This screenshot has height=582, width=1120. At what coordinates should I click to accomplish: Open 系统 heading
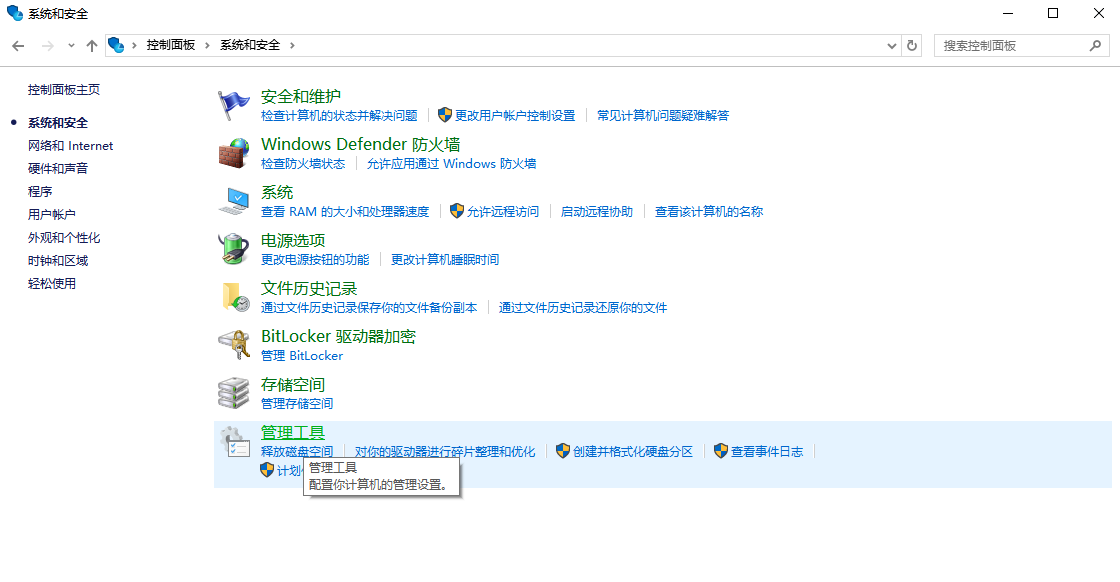(x=277, y=192)
